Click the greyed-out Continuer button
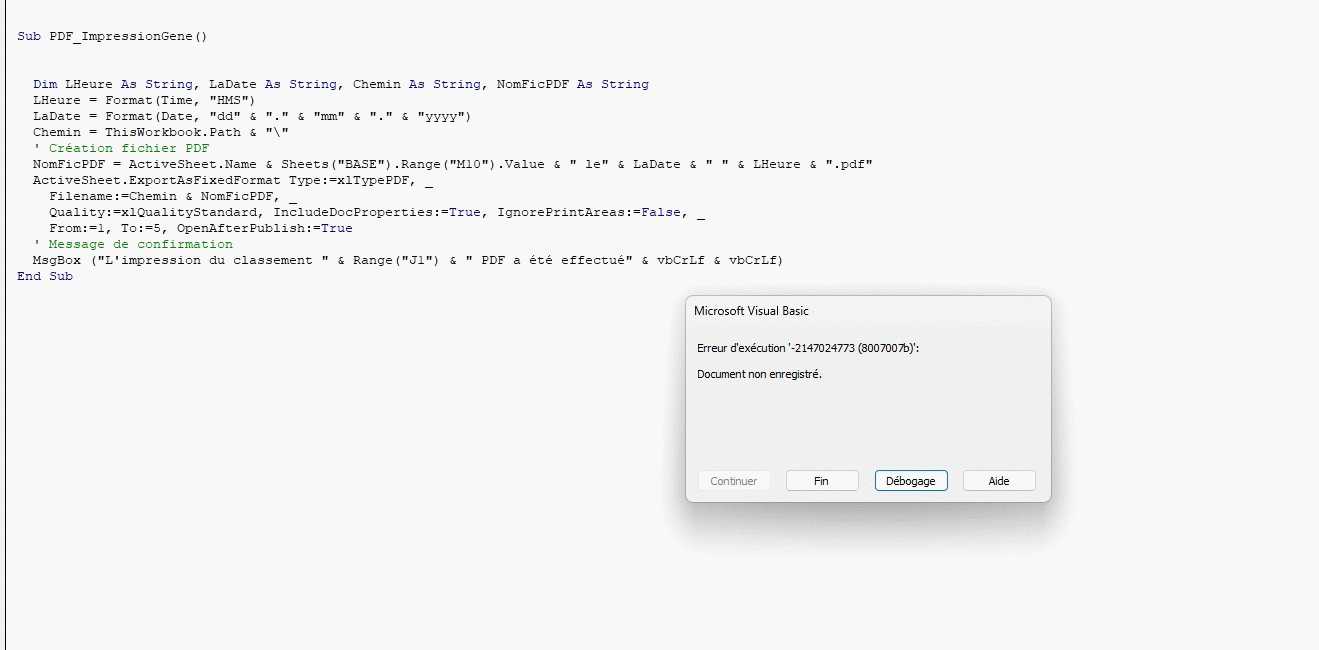Image resolution: width=1319 pixels, height=650 pixels. pyautogui.click(x=734, y=481)
